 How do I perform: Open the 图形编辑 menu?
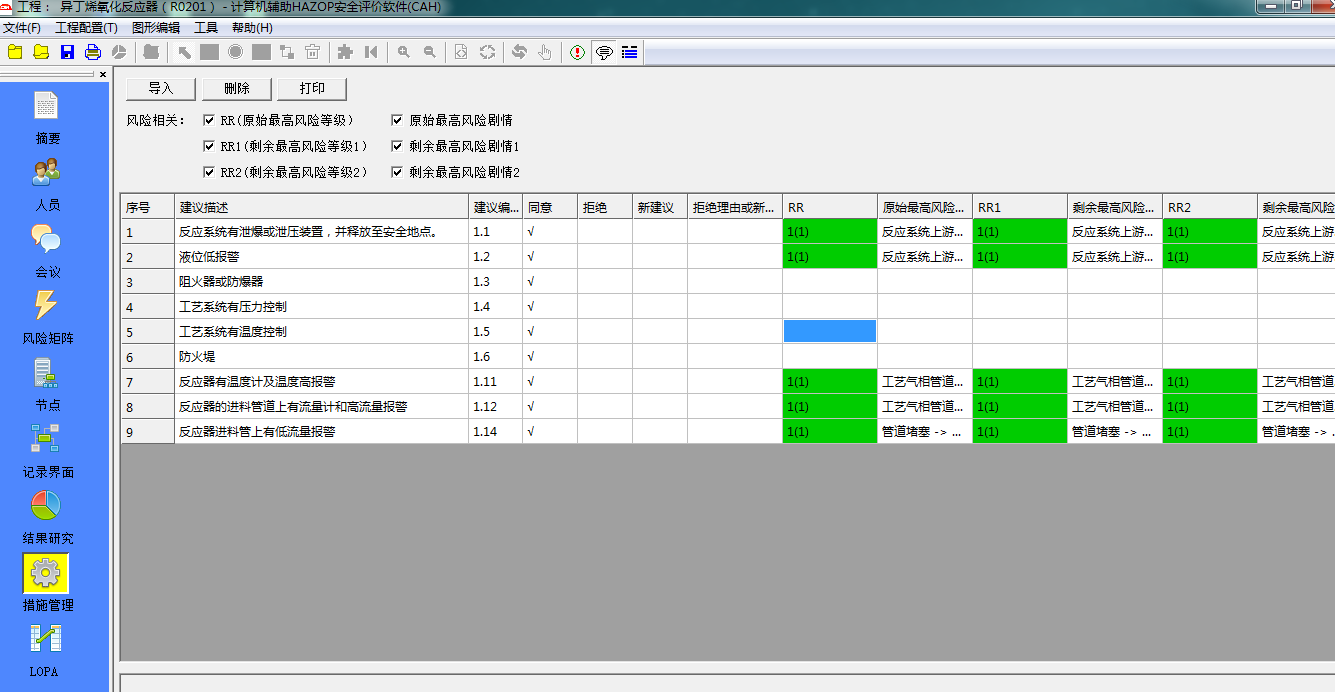(155, 28)
